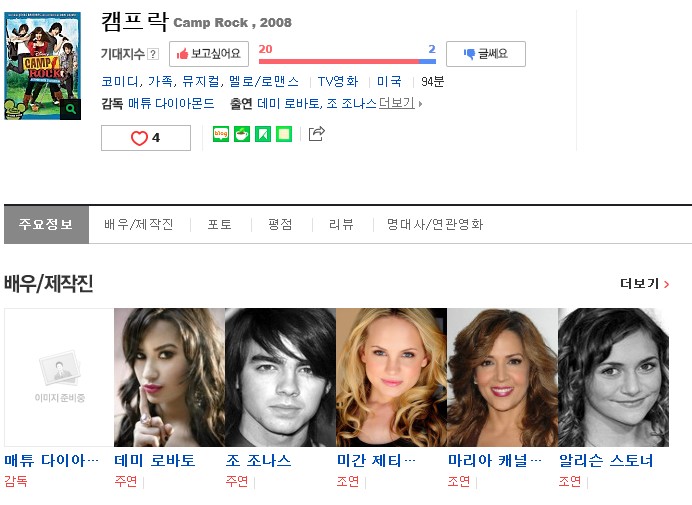692x505 pixels.
Task: Switch to the 평점 tab
Action: 280,224
